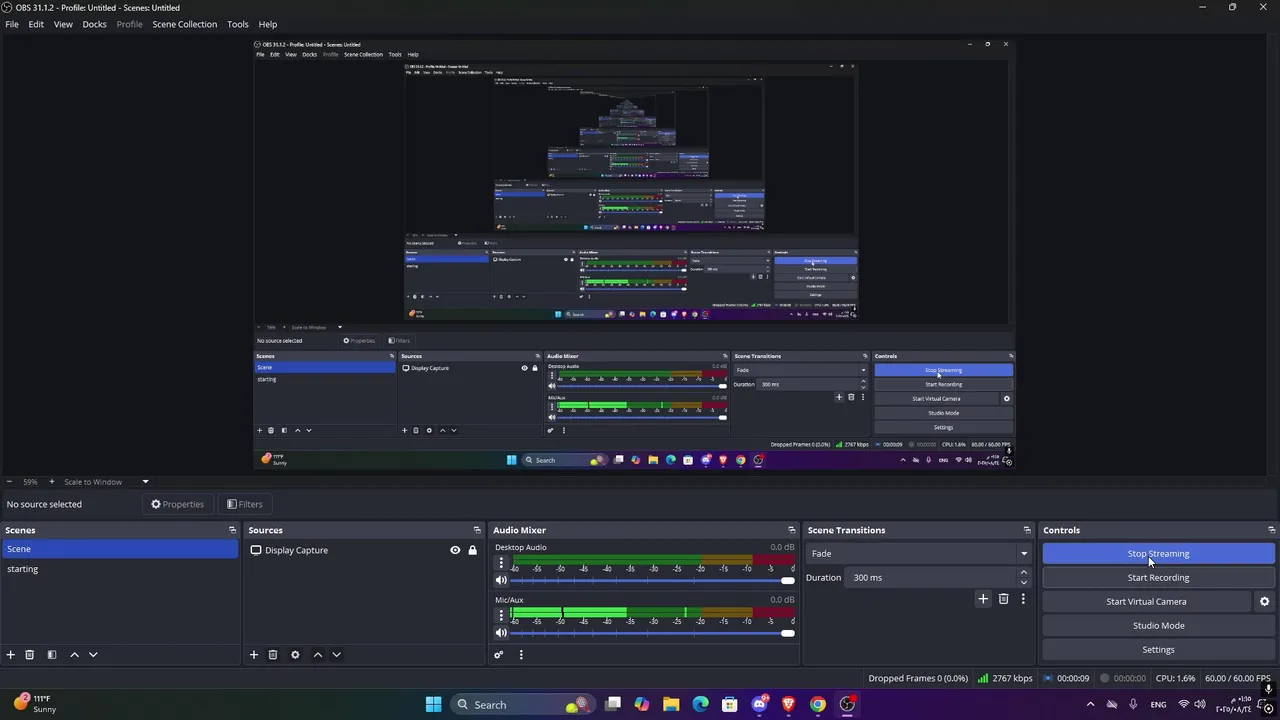Image resolution: width=1280 pixels, height=720 pixels.
Task: Open Edit menu
Action: 36,24
